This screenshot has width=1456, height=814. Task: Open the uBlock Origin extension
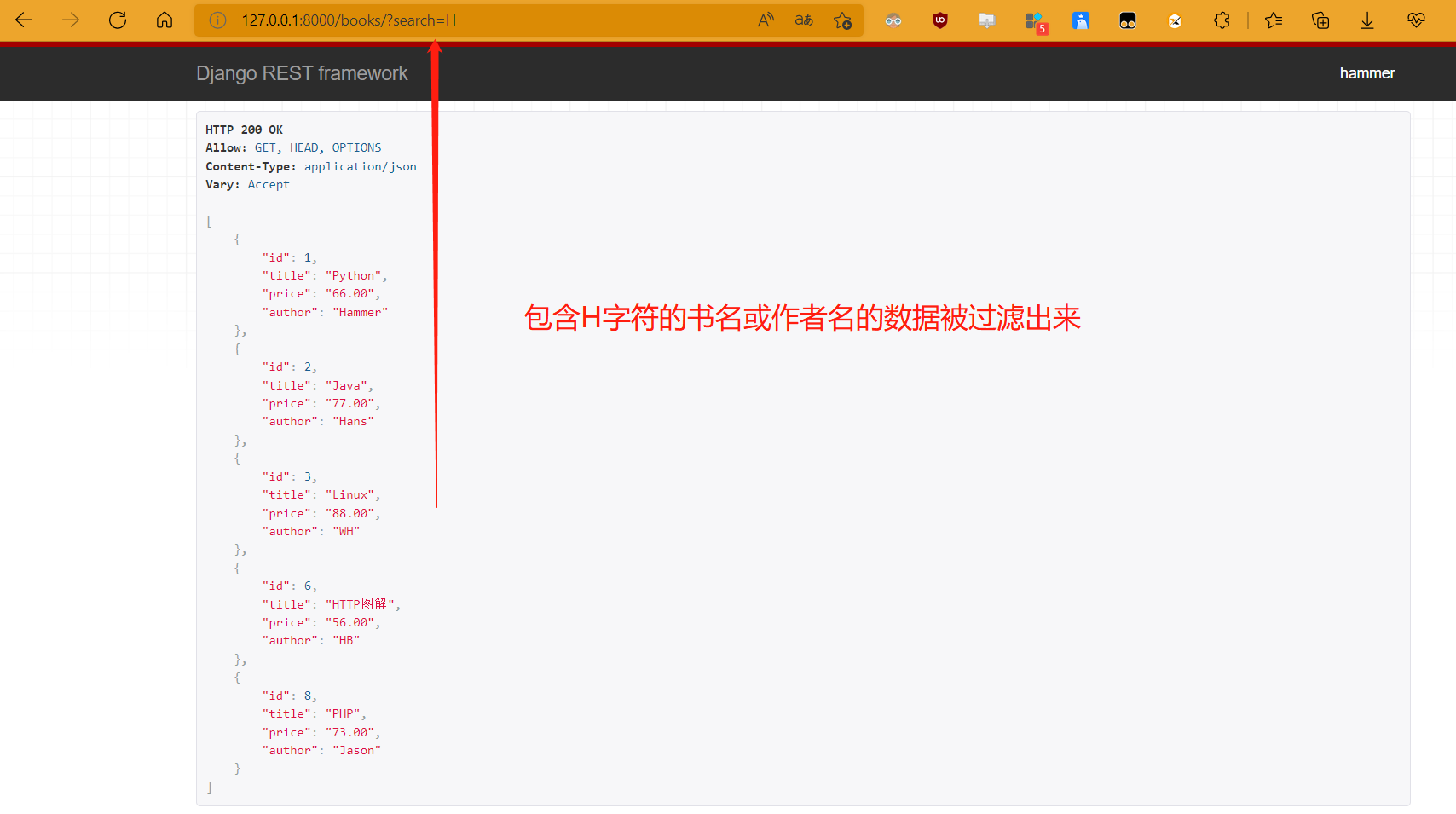pos(940,20)
